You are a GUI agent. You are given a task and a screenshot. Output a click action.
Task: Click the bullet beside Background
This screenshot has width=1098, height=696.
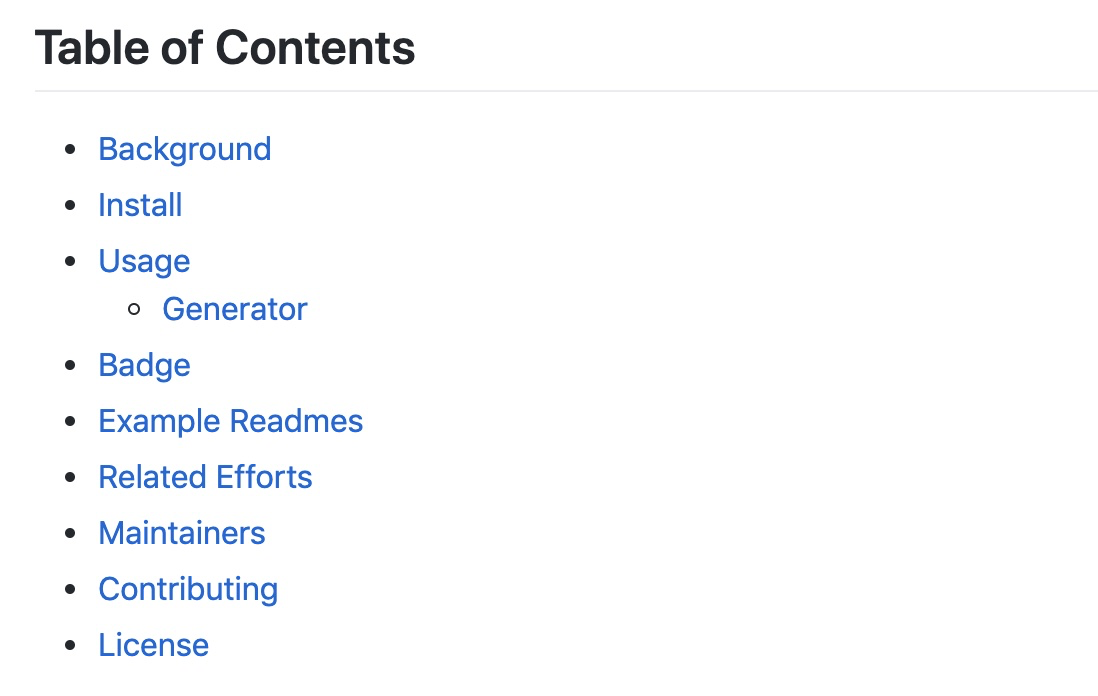tap(69, 150)
